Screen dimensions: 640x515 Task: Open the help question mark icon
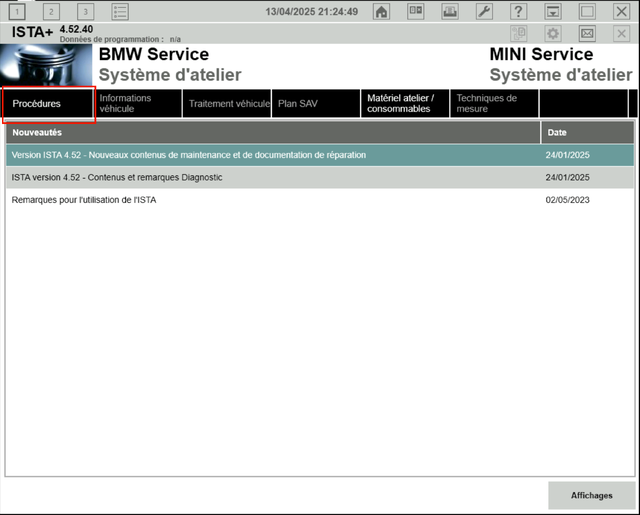pos(518,11)
